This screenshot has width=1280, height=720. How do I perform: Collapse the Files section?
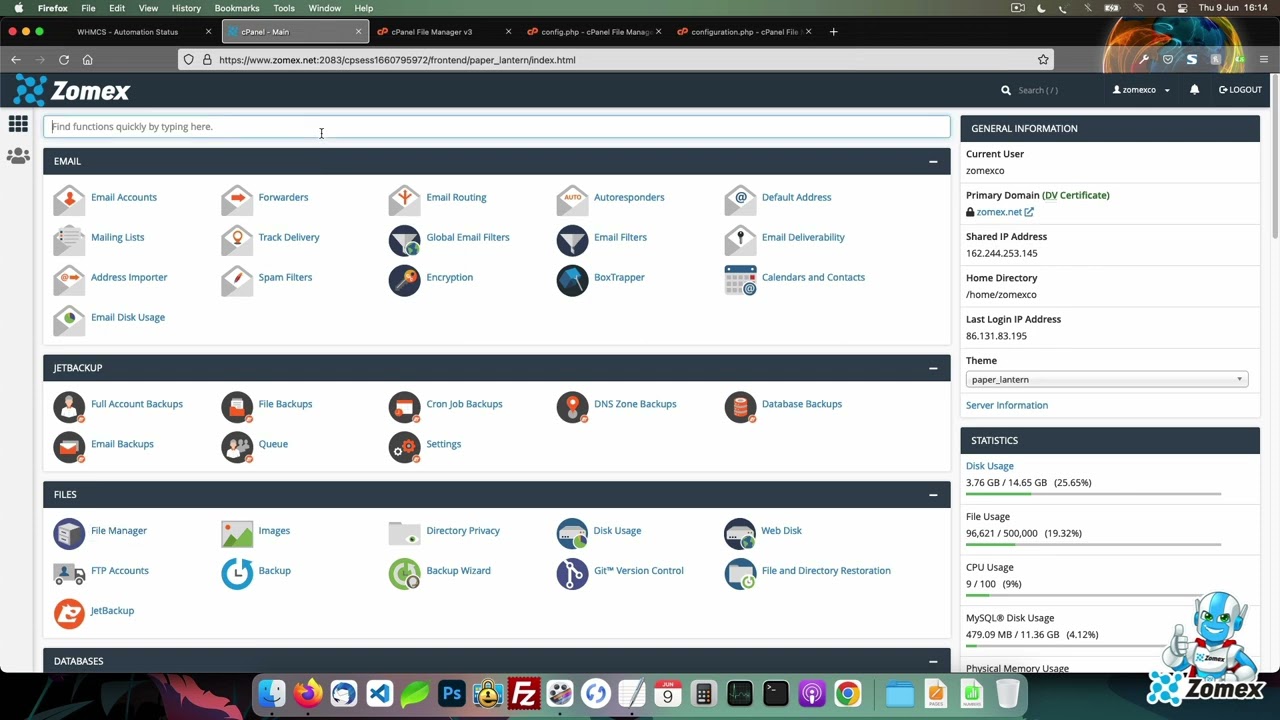pos(933,495)
